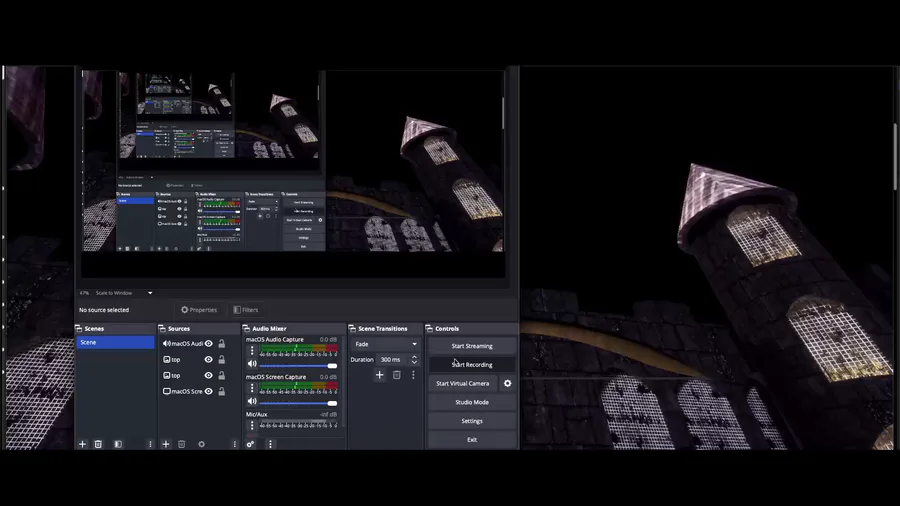The height and width of the screenshot is (506, 900).
Task: Lock the macOS Audio source
Action: (222, 344)
